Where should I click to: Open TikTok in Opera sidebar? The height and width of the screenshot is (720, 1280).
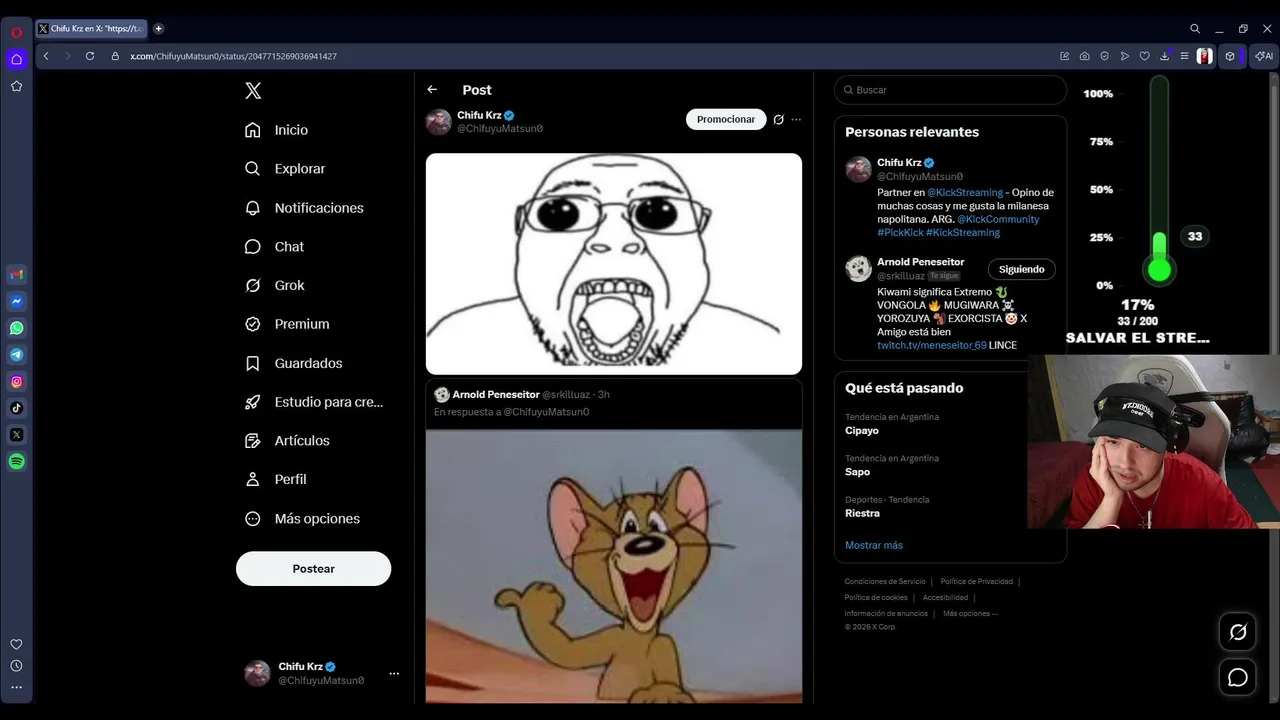click(17, 408)
